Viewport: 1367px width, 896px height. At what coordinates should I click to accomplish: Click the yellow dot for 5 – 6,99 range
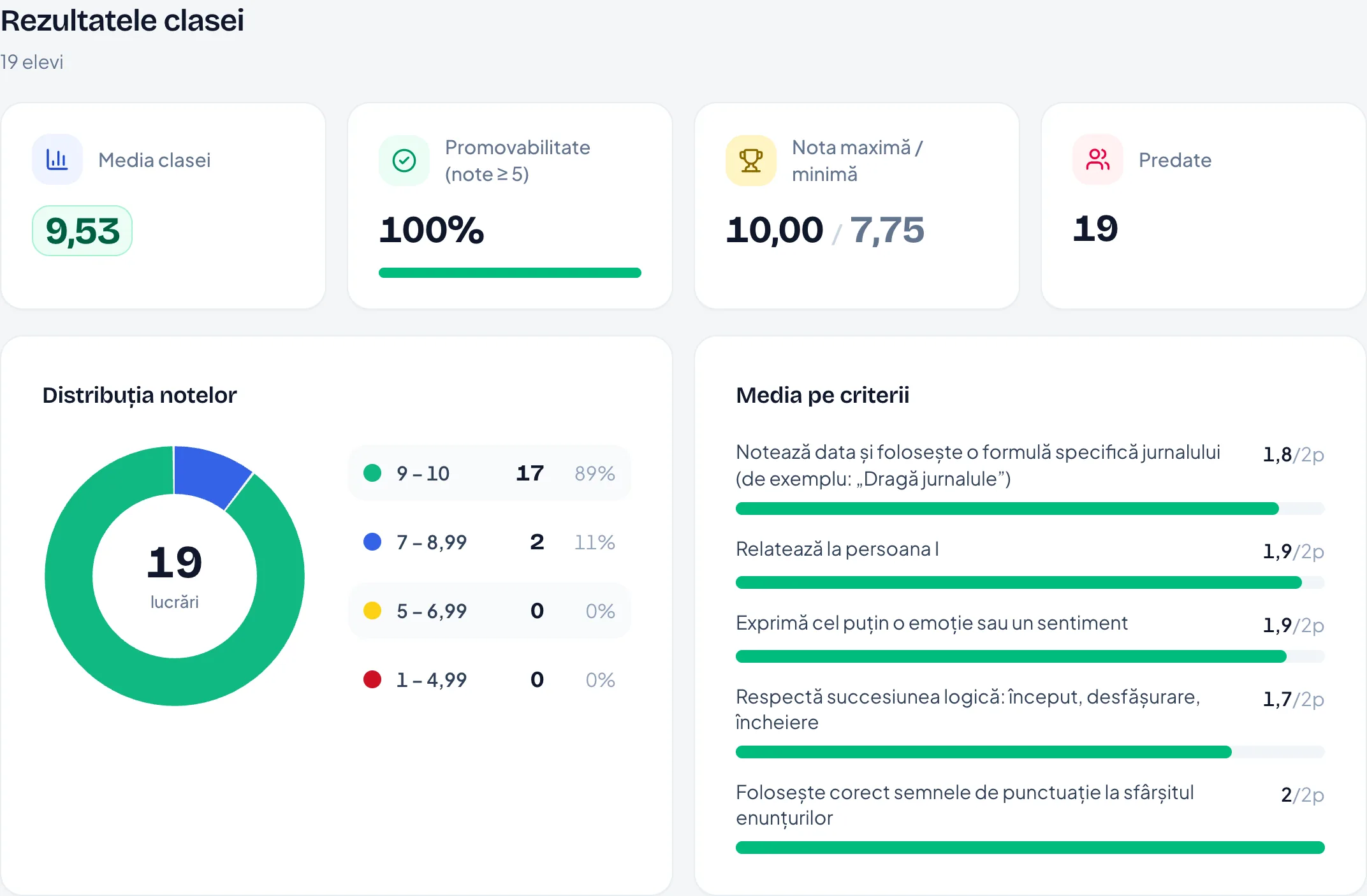pyautogui.click(x=372, y=611)
